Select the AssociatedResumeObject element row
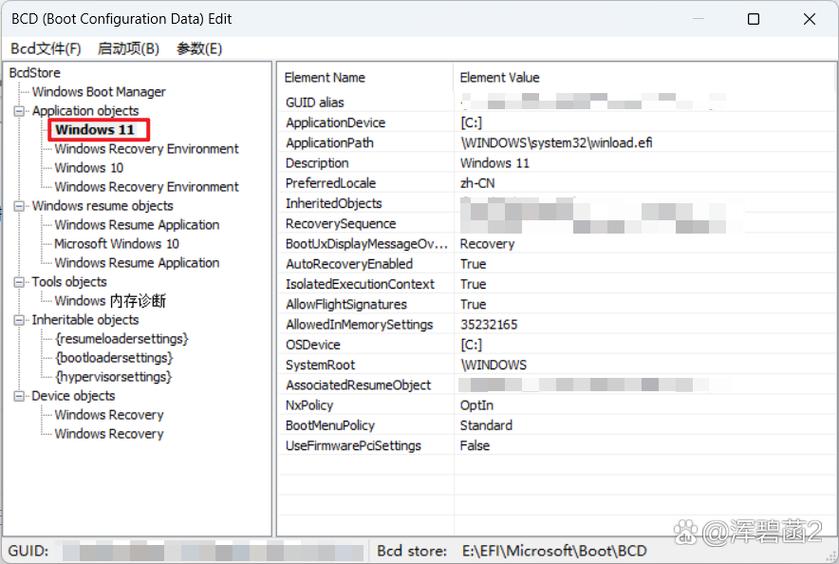This screenshot has height=564, width=839. 556,385
